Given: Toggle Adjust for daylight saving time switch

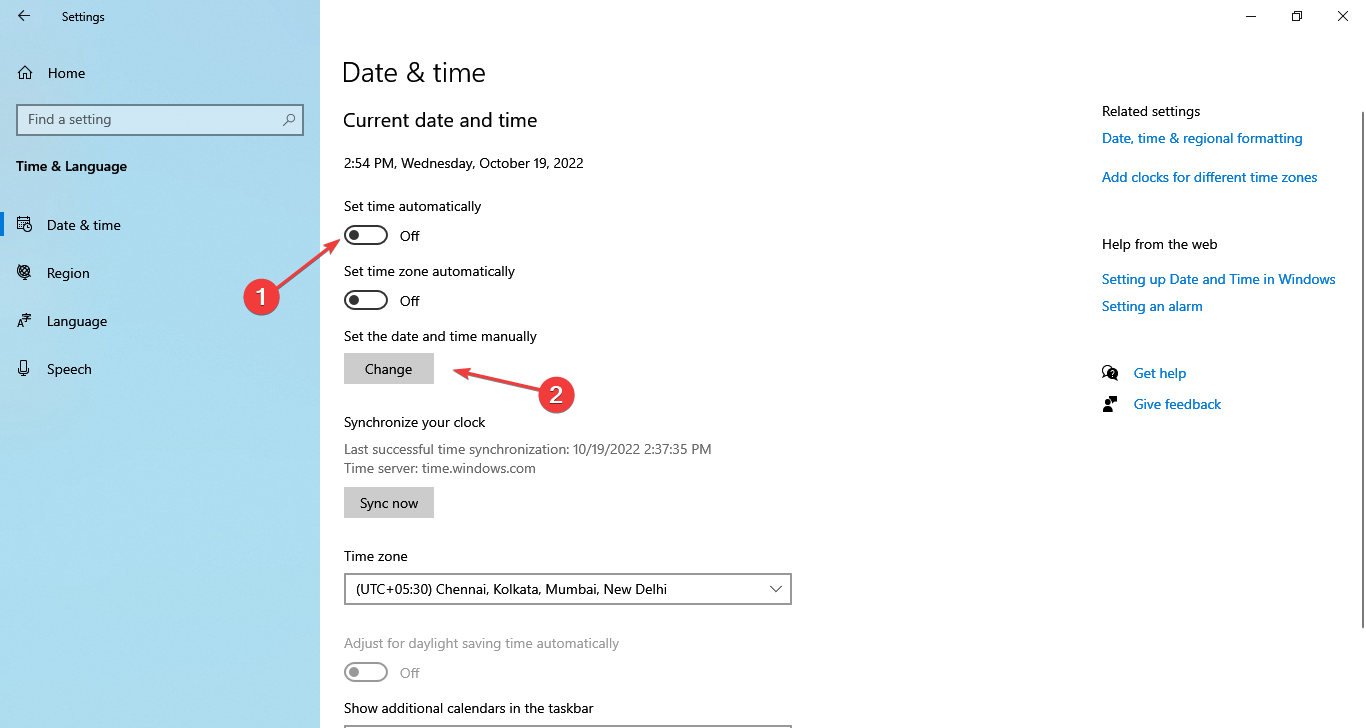Looking at the screenshot, I should pos(366,672).
